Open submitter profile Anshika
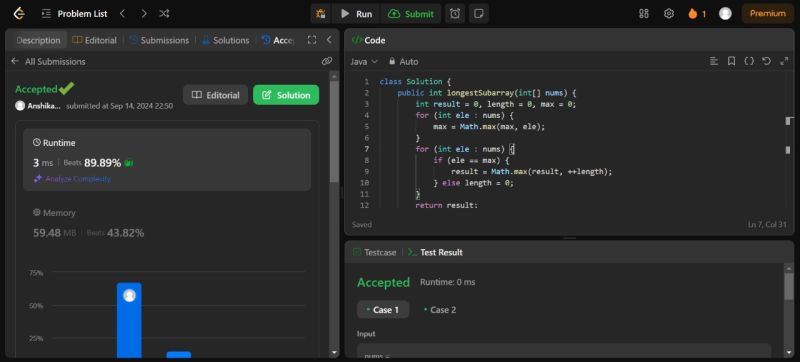The height and width of the screenshot is (362, 800). 38,106
